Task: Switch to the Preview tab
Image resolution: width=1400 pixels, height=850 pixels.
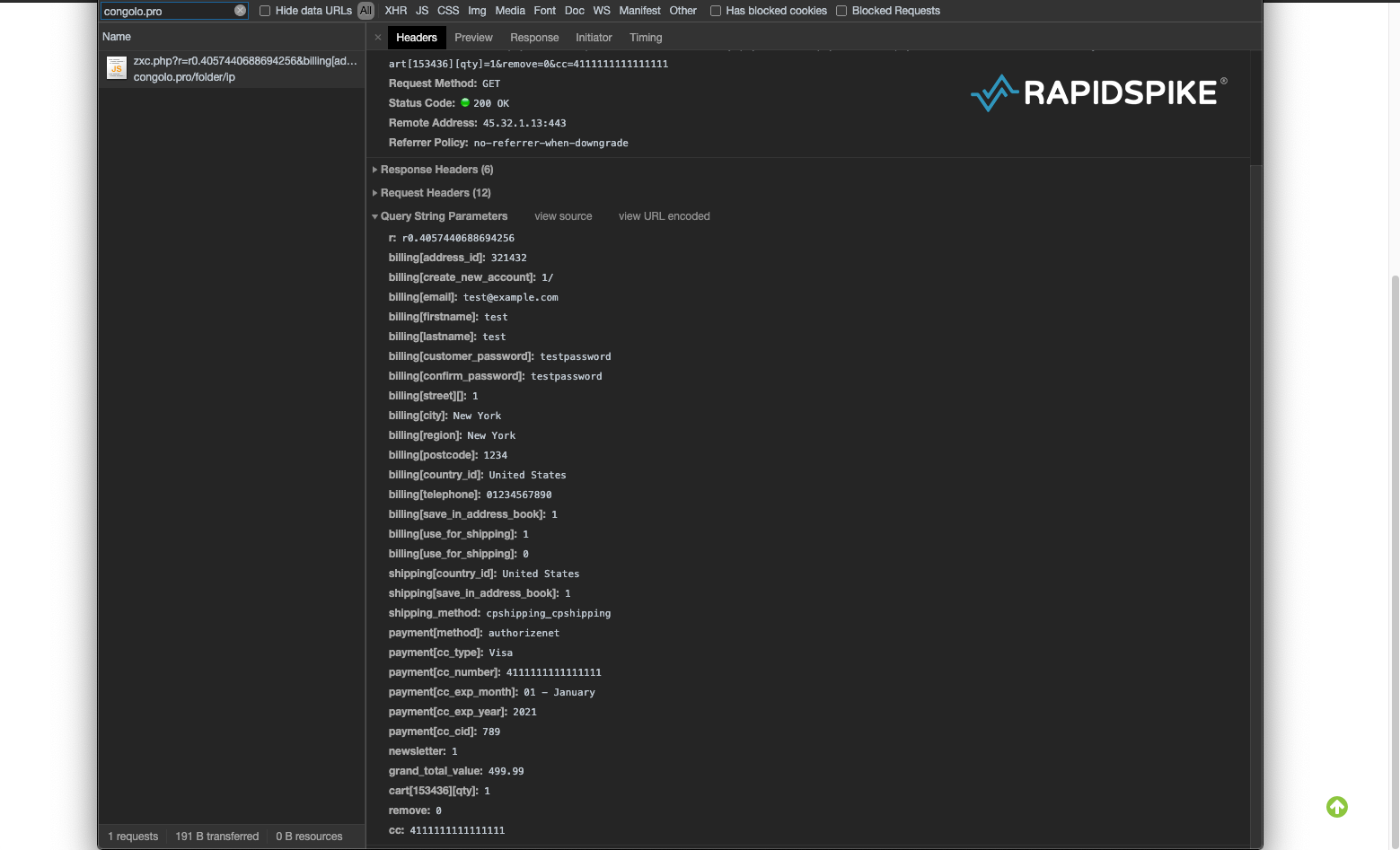Action: tap(473, 38)
